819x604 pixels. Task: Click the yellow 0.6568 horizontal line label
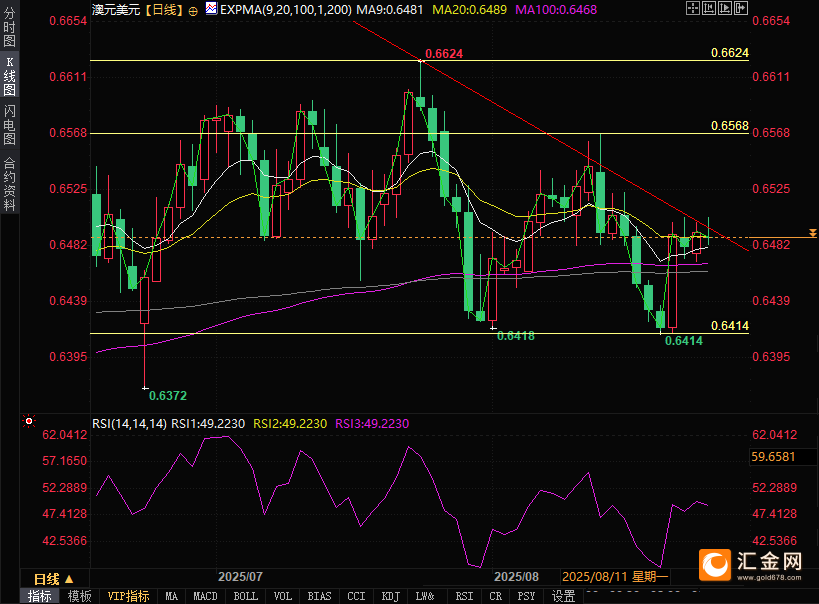point(729,126)
